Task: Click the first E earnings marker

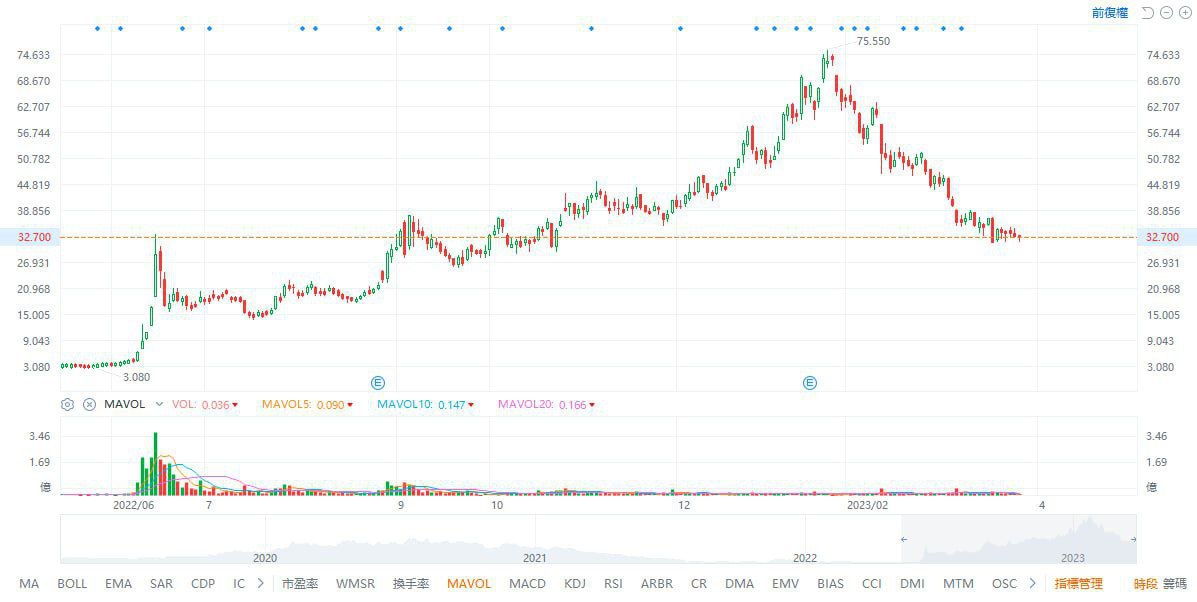Action: tap(378, 382)
